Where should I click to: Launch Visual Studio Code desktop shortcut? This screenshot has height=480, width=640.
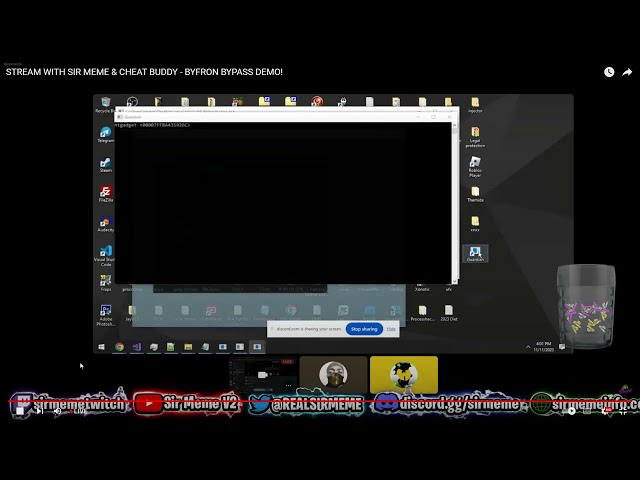click(x=105, y=256)
